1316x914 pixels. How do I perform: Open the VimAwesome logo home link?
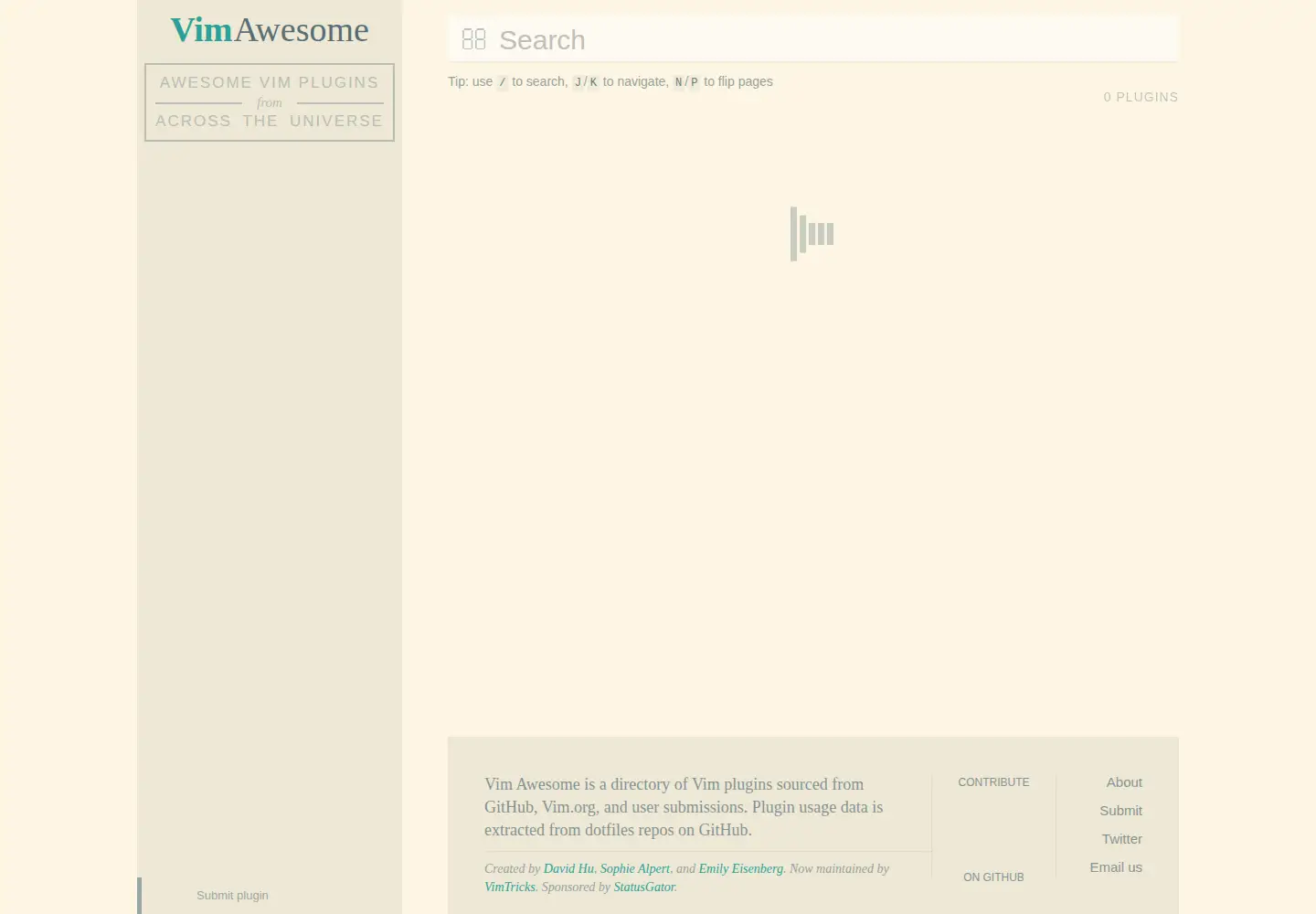[270, 30]
